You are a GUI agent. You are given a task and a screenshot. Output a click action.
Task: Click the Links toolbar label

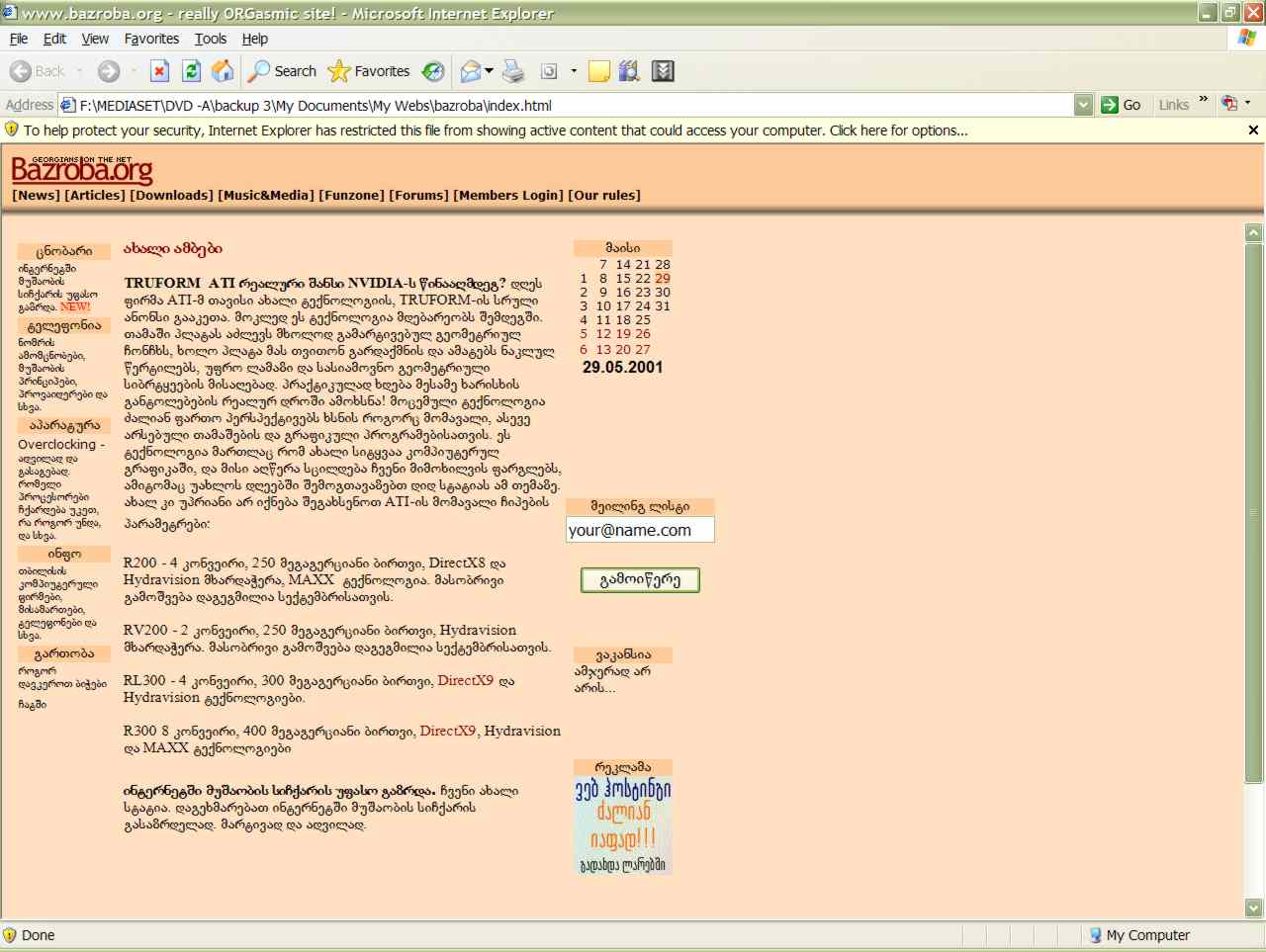click(x=1174, y=105)
